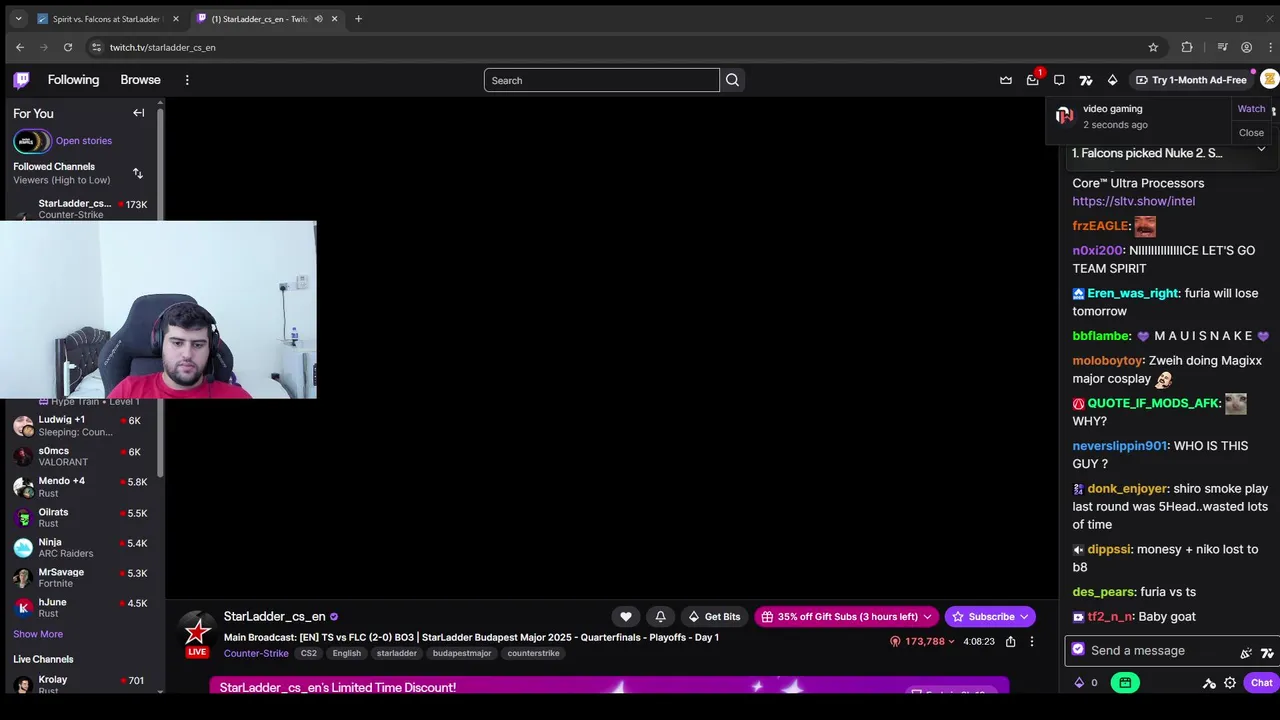Open the Counter-Strike category link
The image size is (1280, 720).
click(x=256, y=653)
